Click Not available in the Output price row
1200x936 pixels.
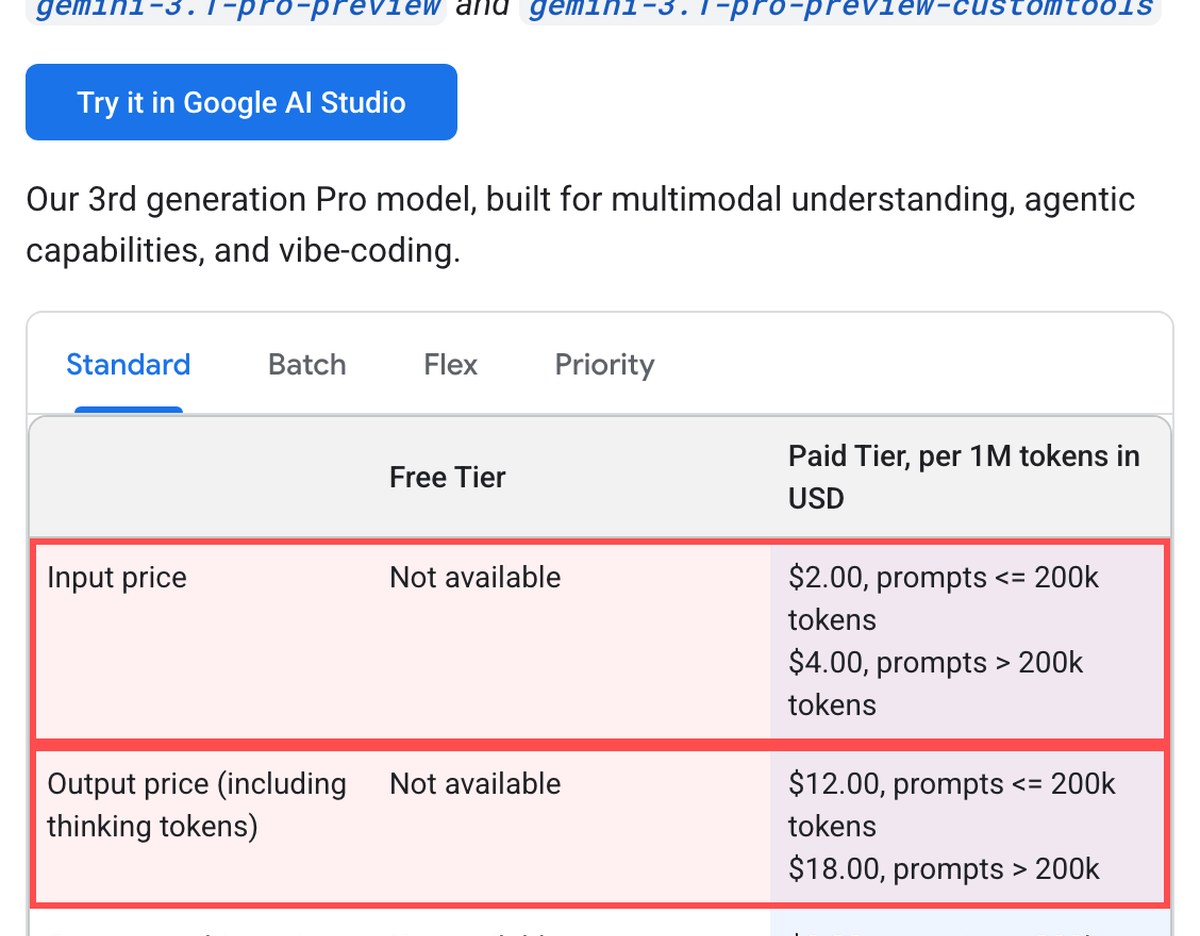coord(475,784)
